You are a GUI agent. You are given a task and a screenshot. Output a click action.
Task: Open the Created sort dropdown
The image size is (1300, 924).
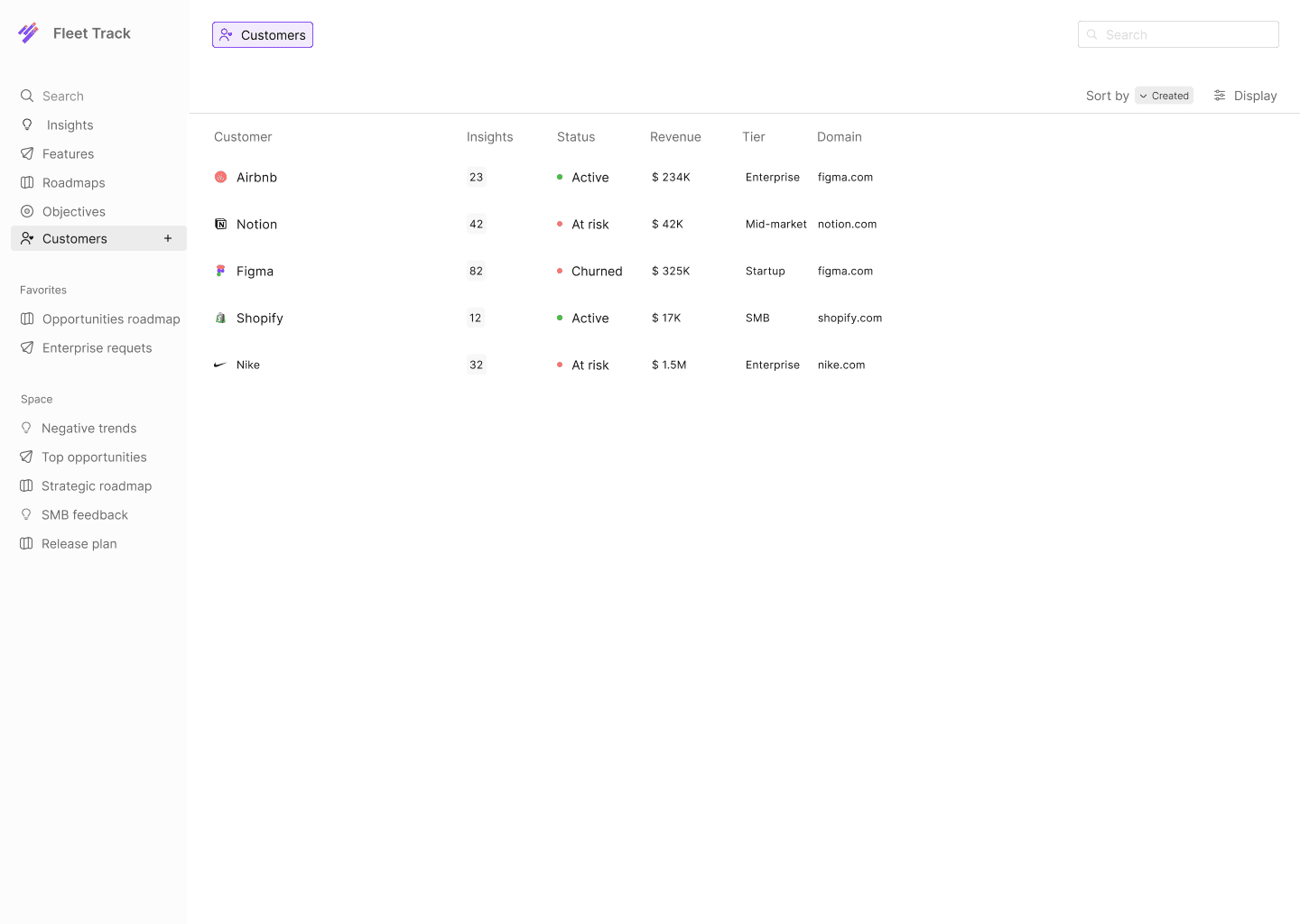[1164, 95]
